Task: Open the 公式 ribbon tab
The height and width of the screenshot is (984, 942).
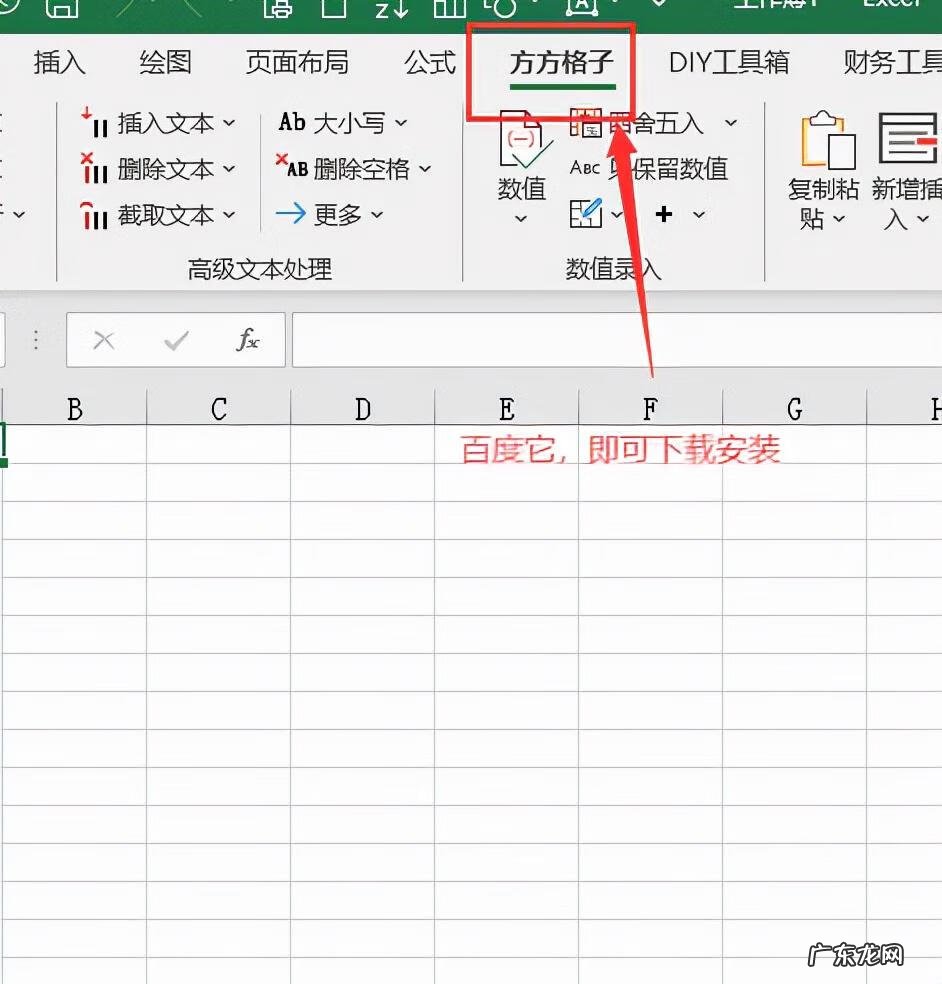Action: 430,63
